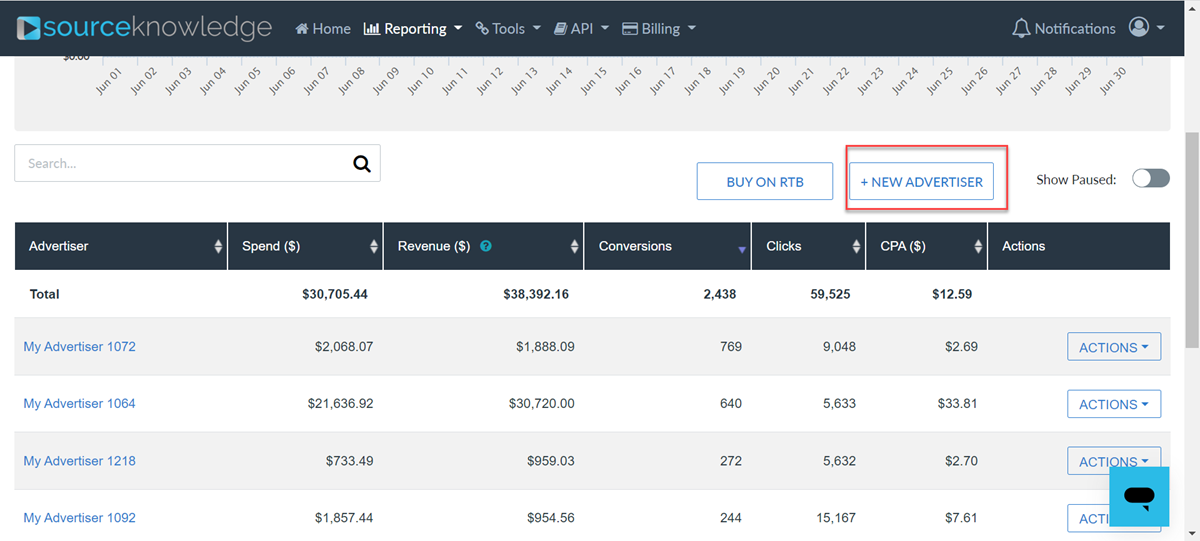This screenshot has height=541, width=1200.
Task: Sort by the Advertiser column arrows
Action: (218, 246)
